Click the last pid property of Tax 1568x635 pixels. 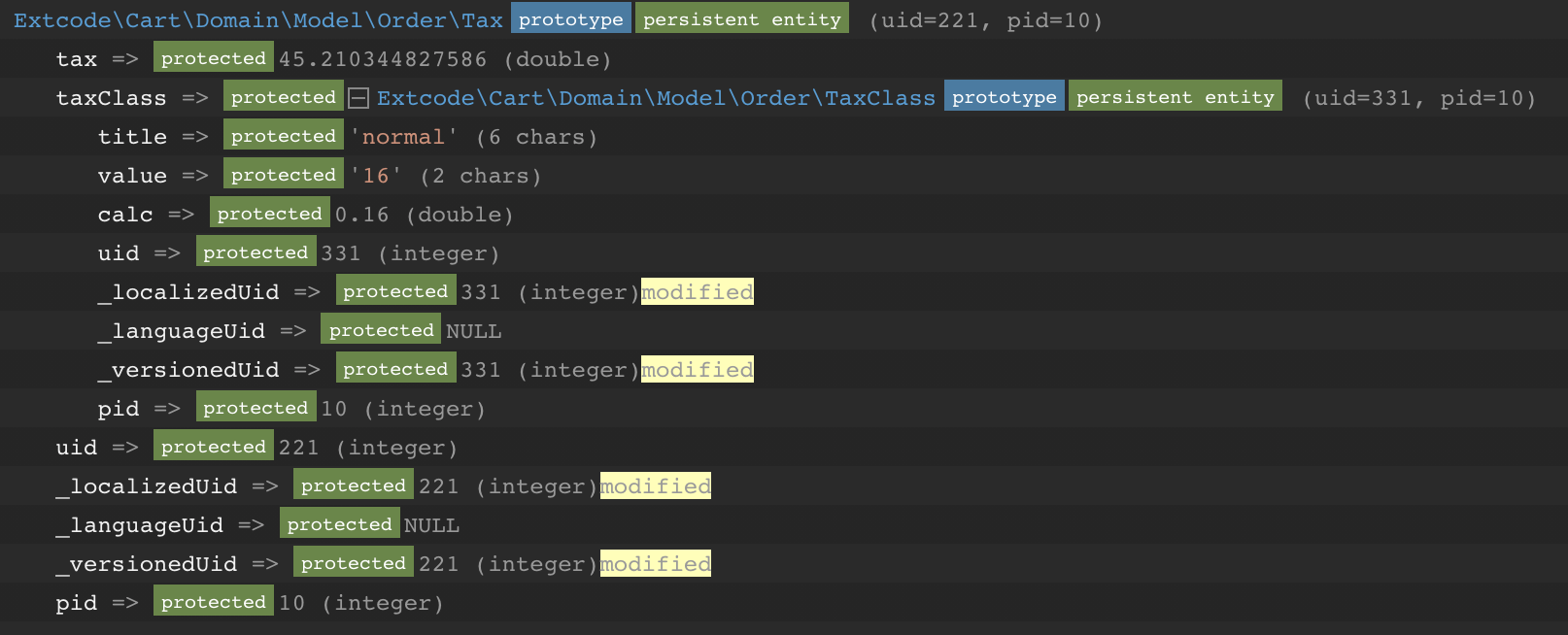[77, 603]
